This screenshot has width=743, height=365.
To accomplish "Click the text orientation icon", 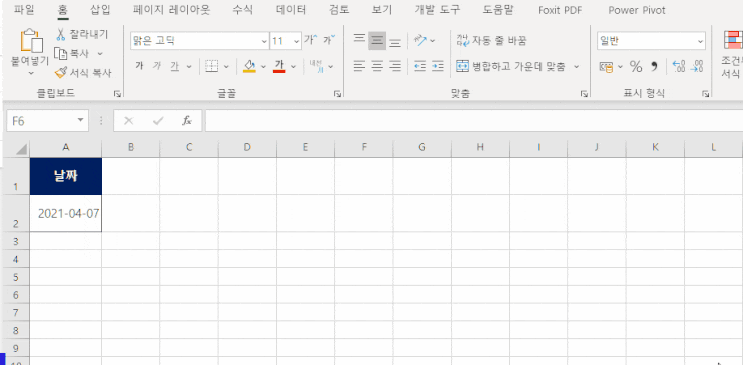I will coord(420,41).
